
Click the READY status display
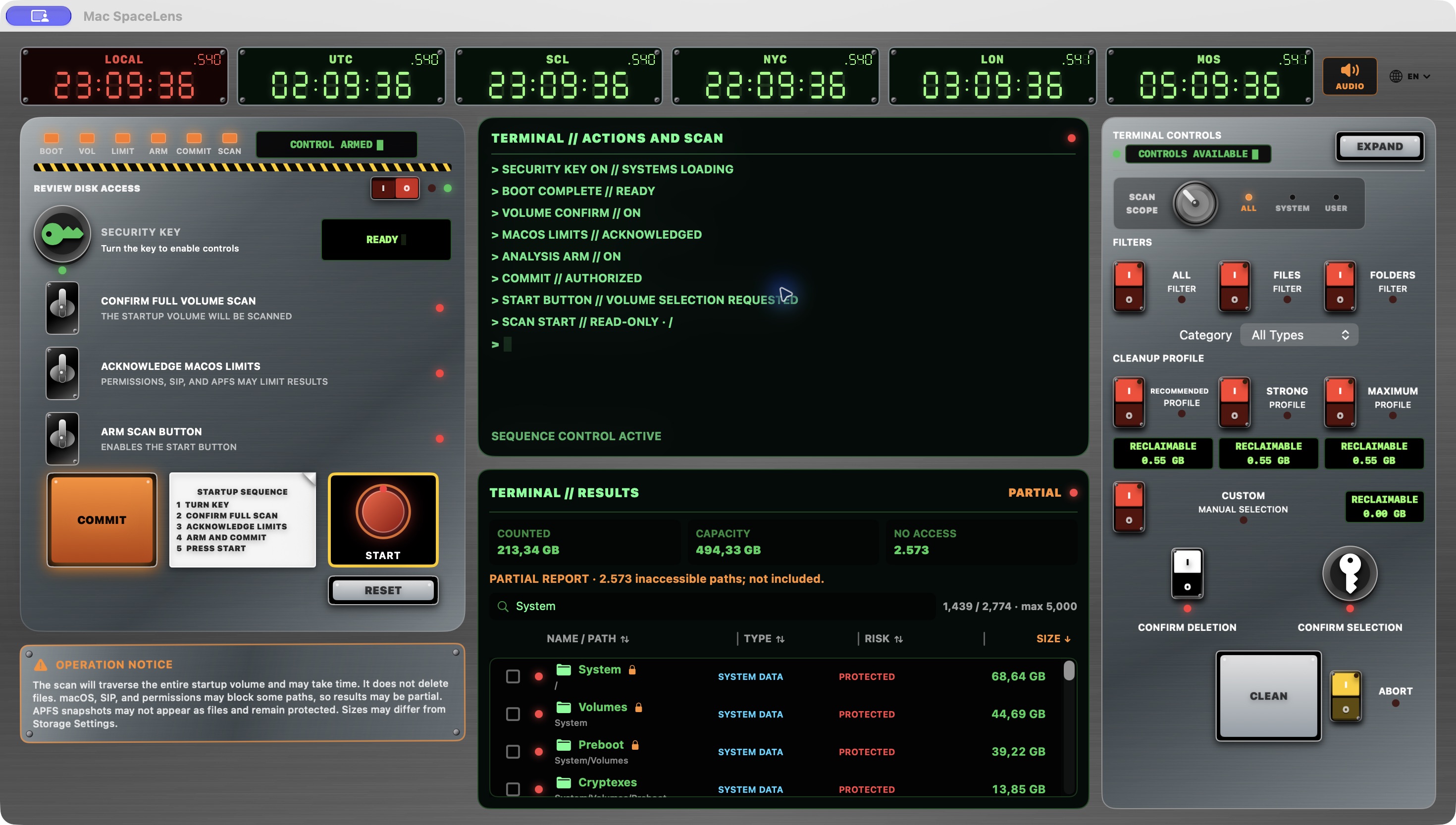(386, 239)
